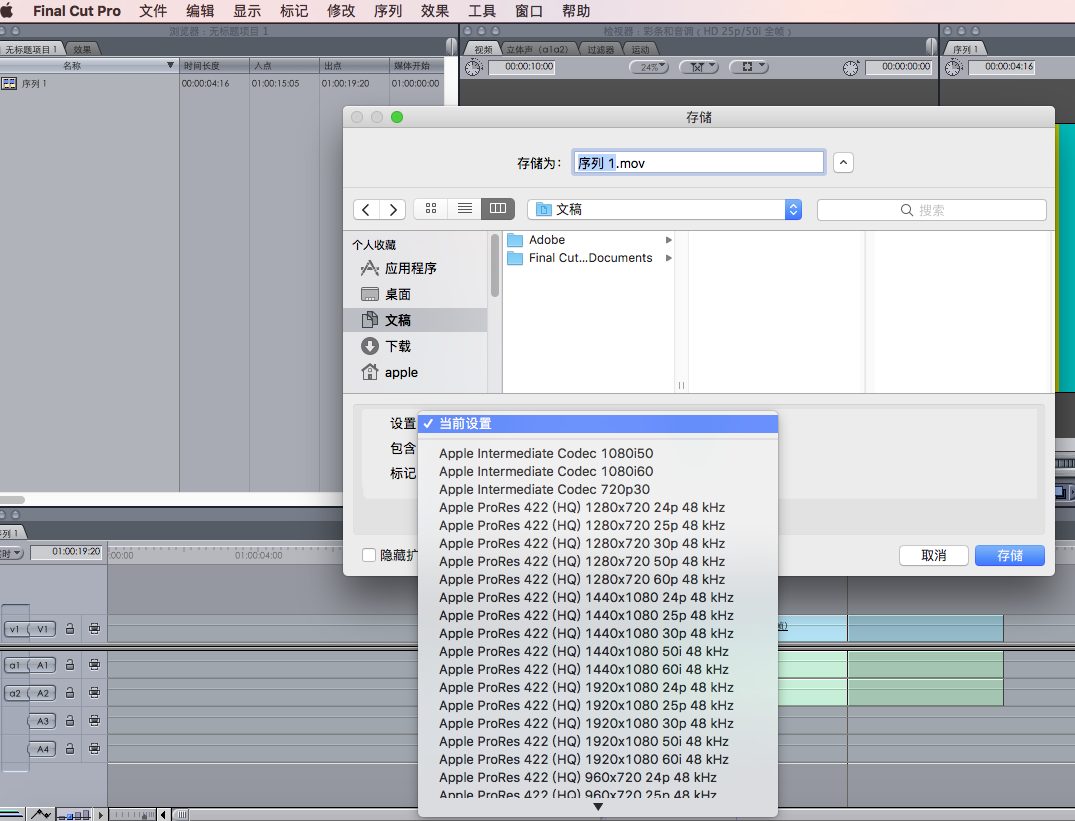The image size is (1075, 821).
Task: Click the track height selector
Action: click(x=73, y=815)
